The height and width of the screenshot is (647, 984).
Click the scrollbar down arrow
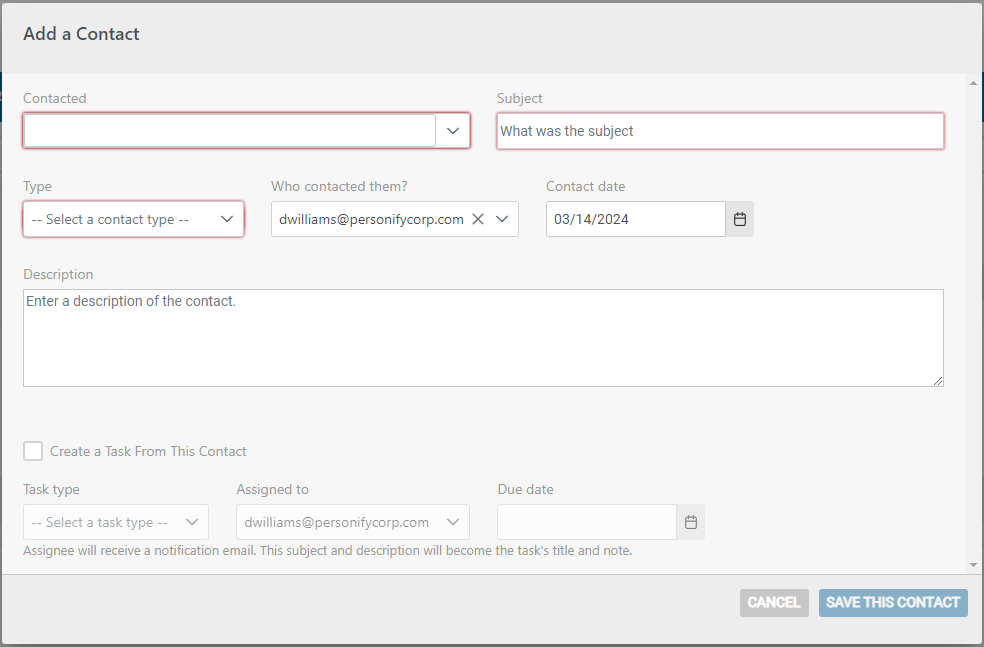973,565
